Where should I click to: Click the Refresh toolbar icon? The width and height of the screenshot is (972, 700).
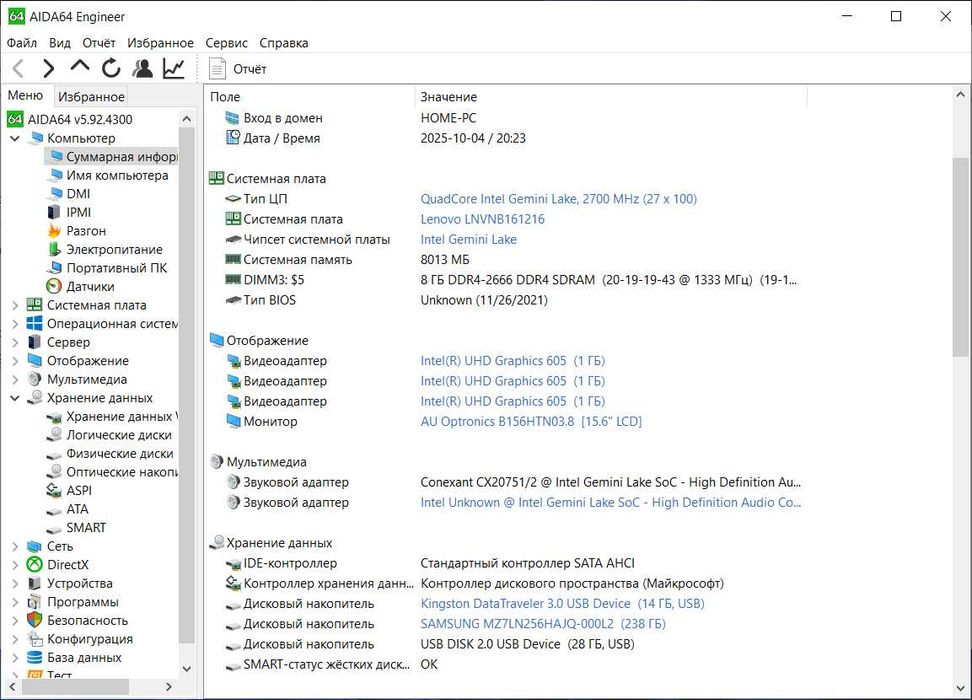[111, 69]
